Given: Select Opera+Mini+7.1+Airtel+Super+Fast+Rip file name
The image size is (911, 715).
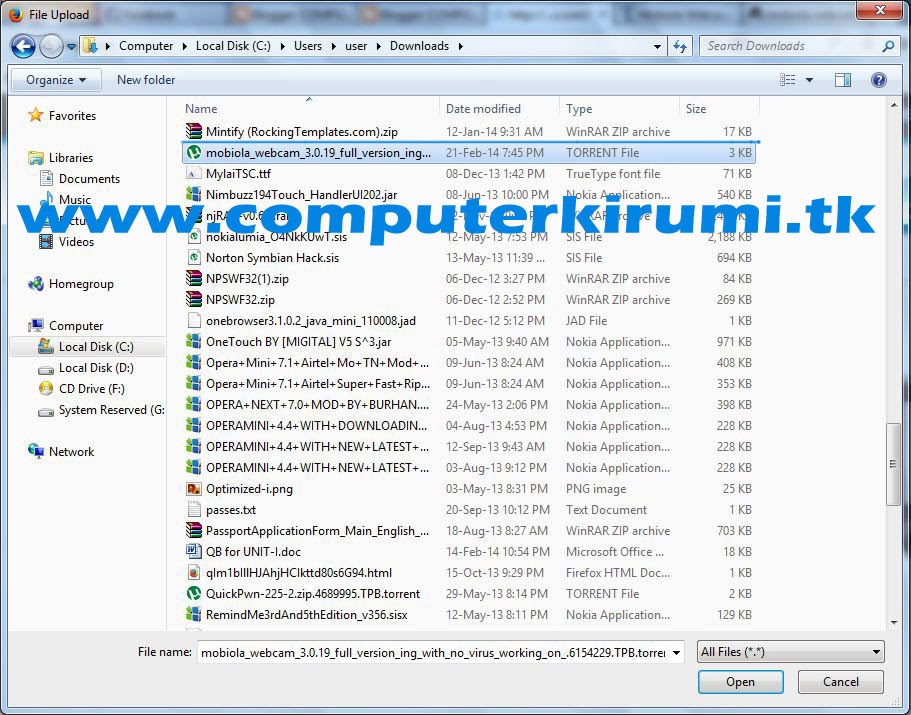Looking at the screenshot, I should [x=318, y=384].
